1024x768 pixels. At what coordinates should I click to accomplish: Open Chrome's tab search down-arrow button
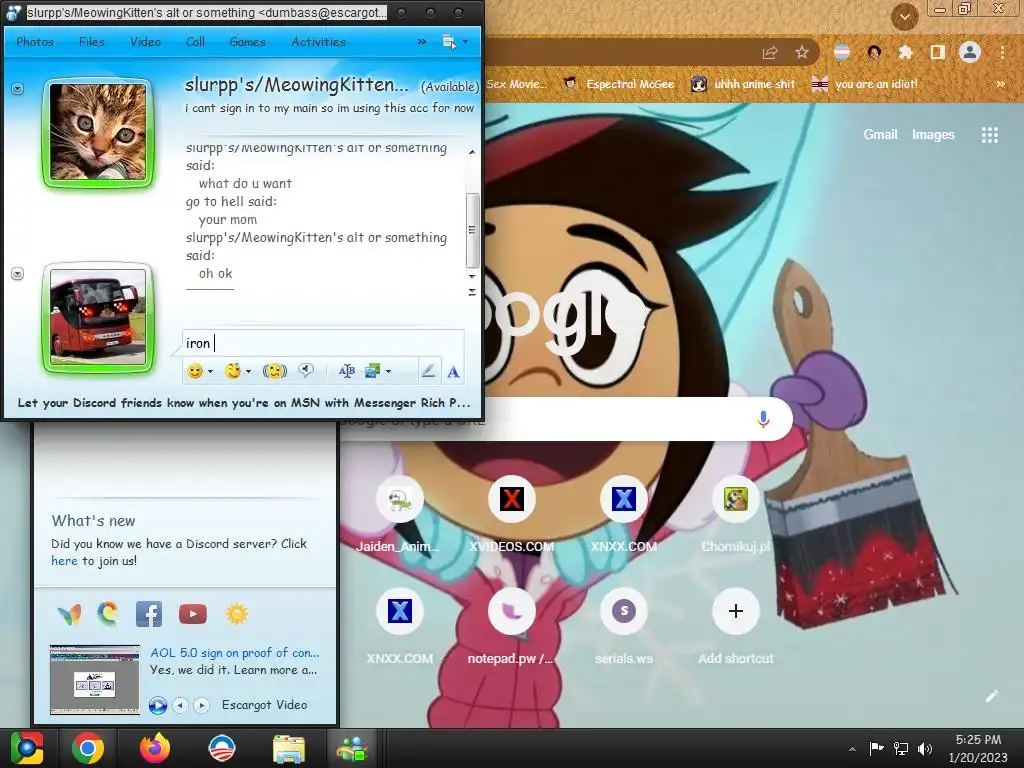[x=904, y=17]
